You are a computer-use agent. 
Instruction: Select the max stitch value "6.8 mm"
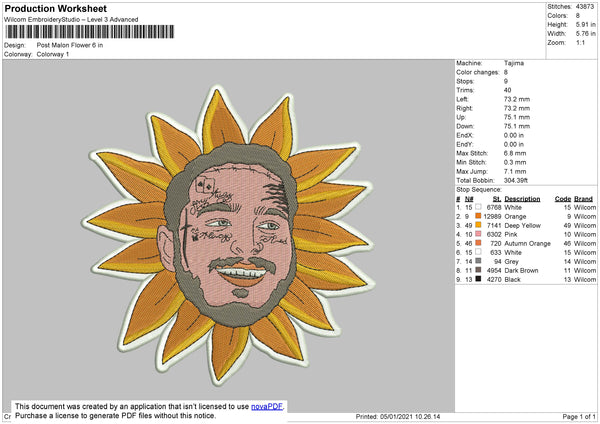click(x=515, y=153)
